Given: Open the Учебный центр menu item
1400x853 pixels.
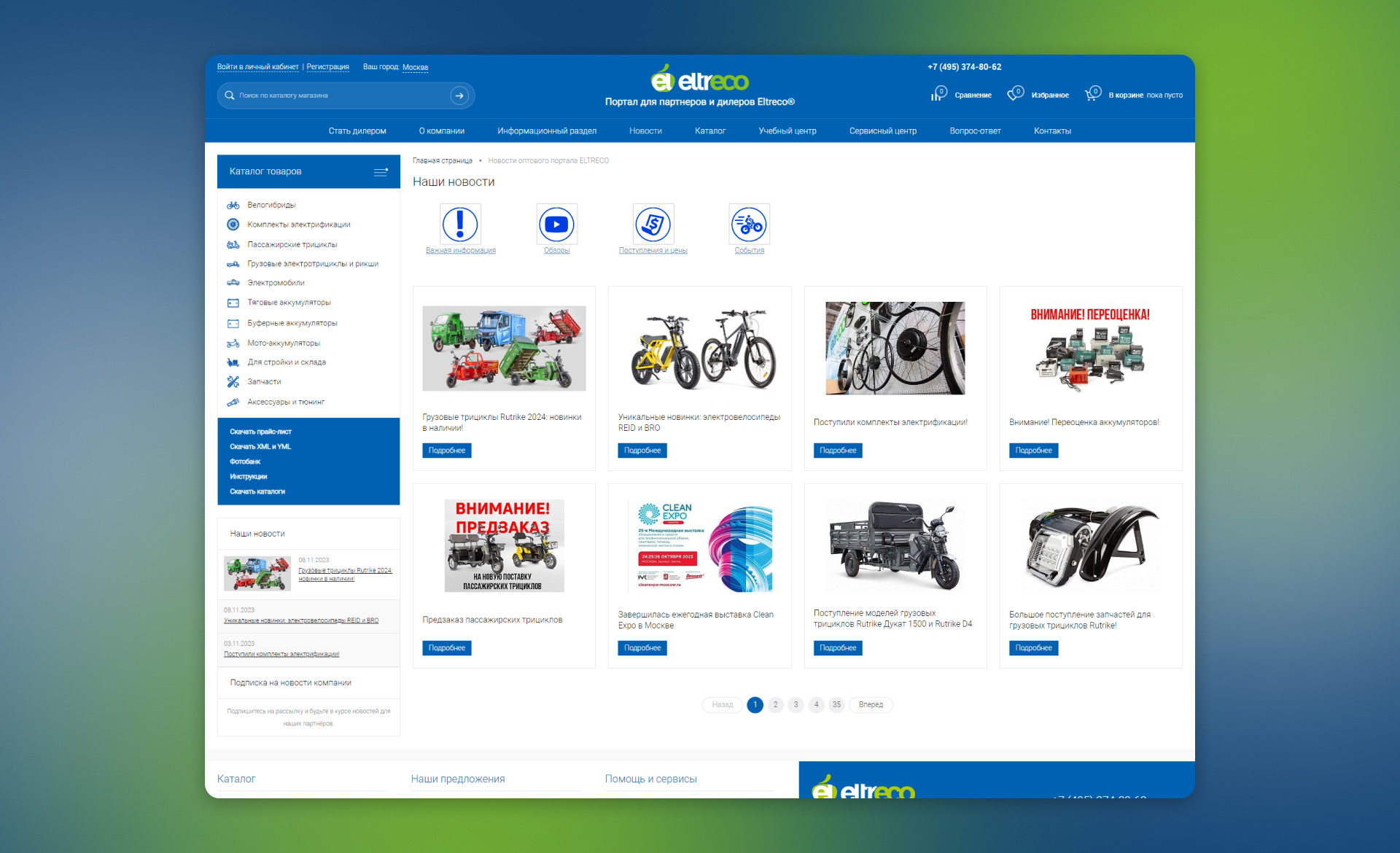Looking at the screenshot, I should coord(787,131).
